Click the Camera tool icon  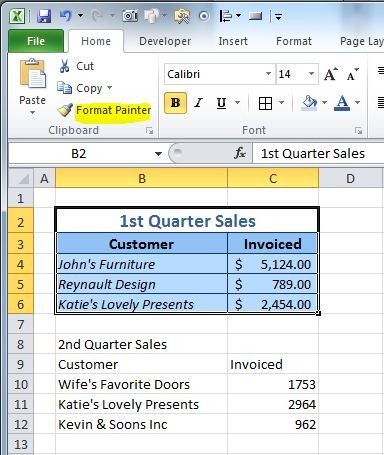(x=130, y=16)
